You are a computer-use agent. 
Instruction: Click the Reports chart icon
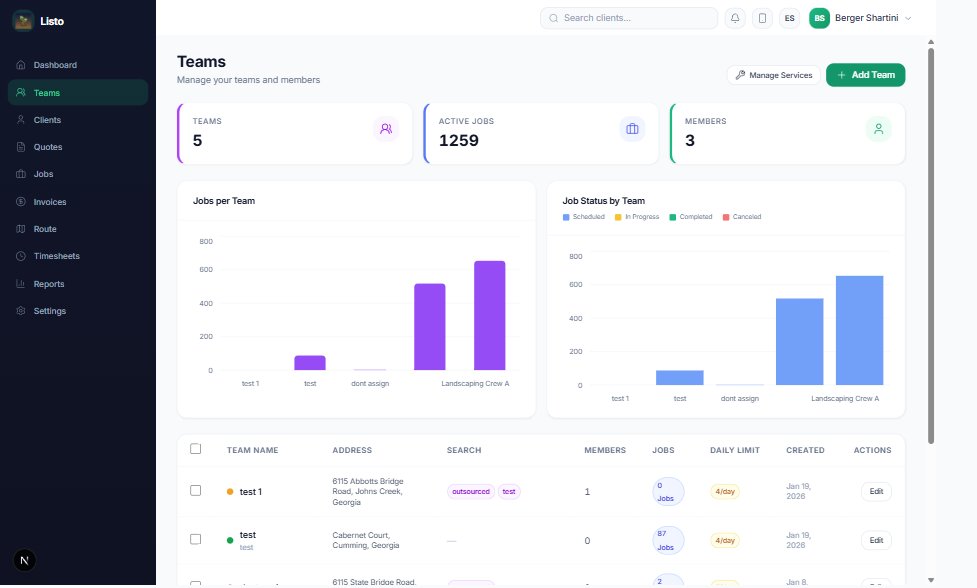point(21,283)
